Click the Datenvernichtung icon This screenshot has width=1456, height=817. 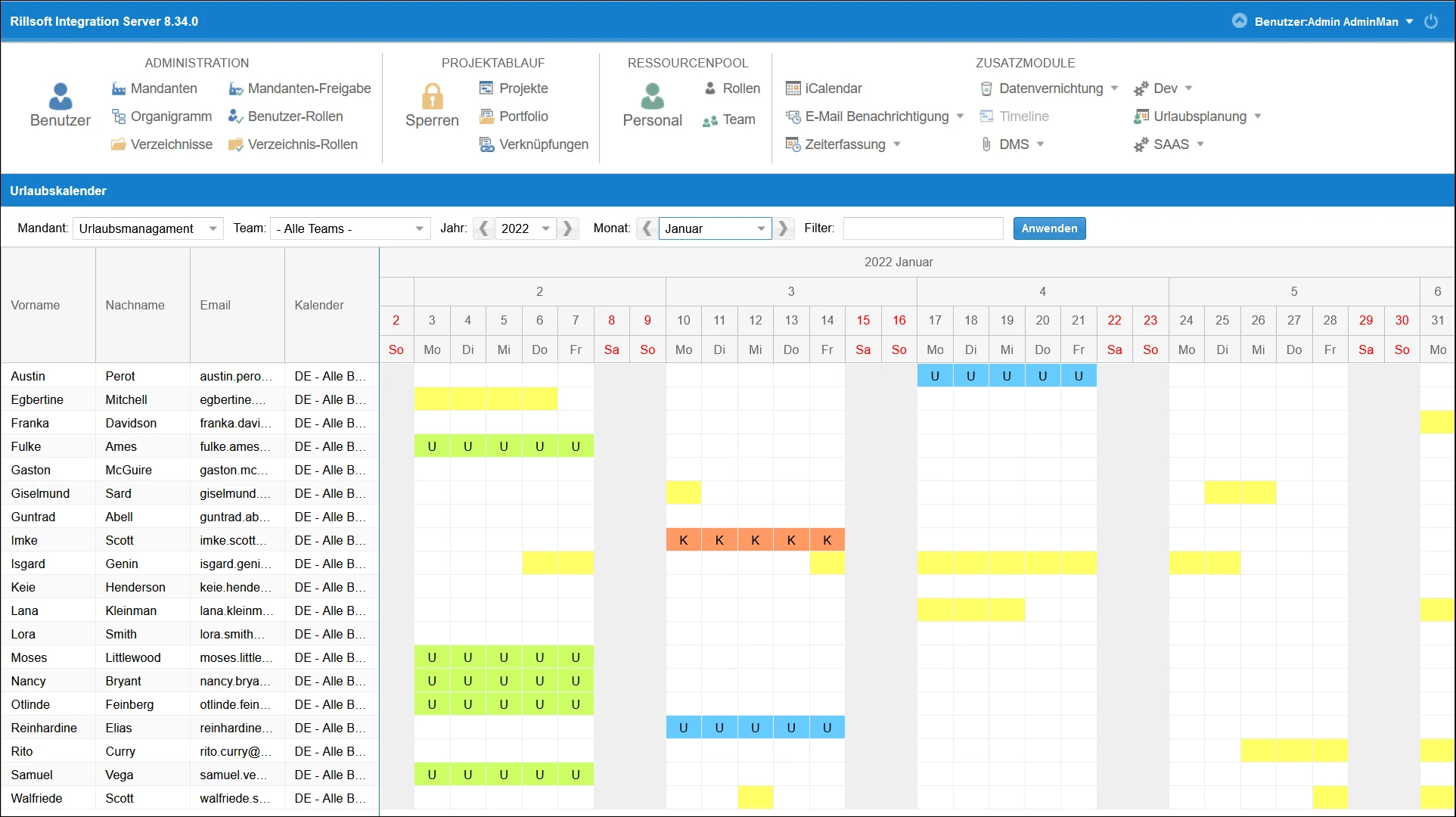[x=986, y=89]
